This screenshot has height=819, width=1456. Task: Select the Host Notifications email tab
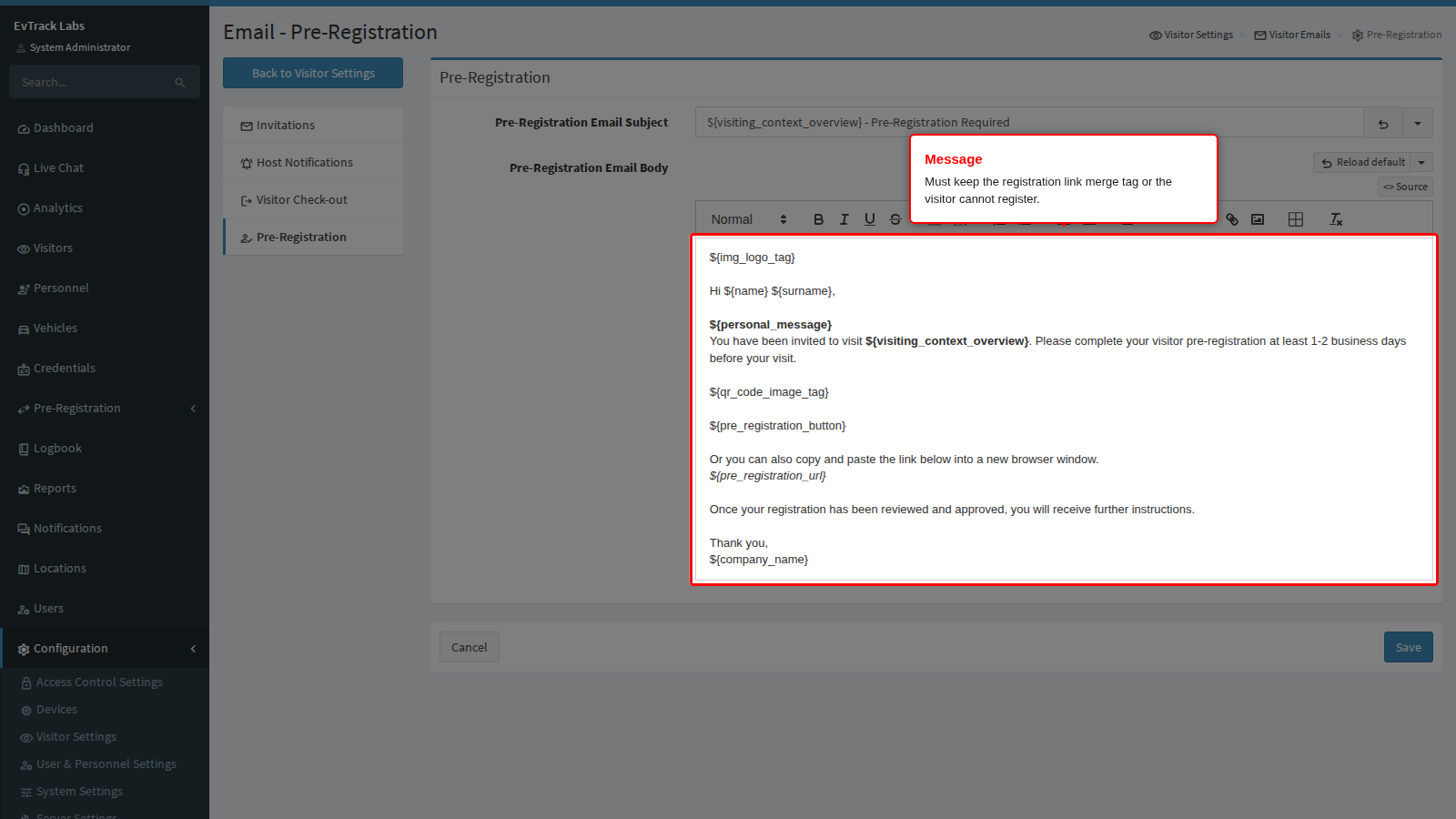[x=313, y=163]
